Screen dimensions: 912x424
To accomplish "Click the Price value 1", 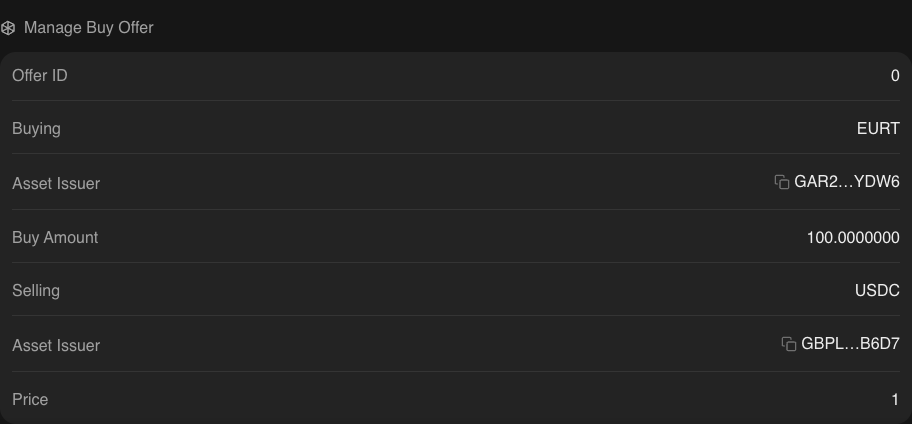I will 895,400.
